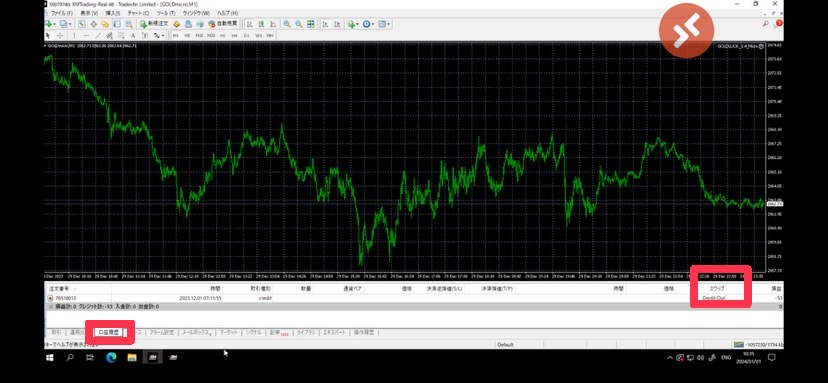Image resolution: width=828 pixels, height=383 pixels.
Task: Toggle the Terminal panel icon
Action: (117, 24)
